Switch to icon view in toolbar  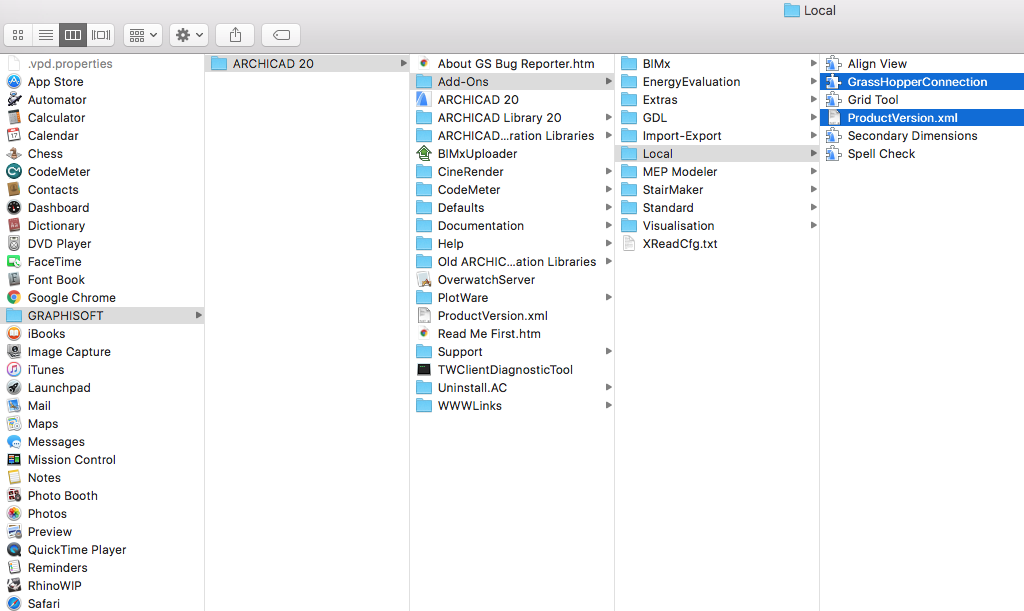[x=18, y=35]
